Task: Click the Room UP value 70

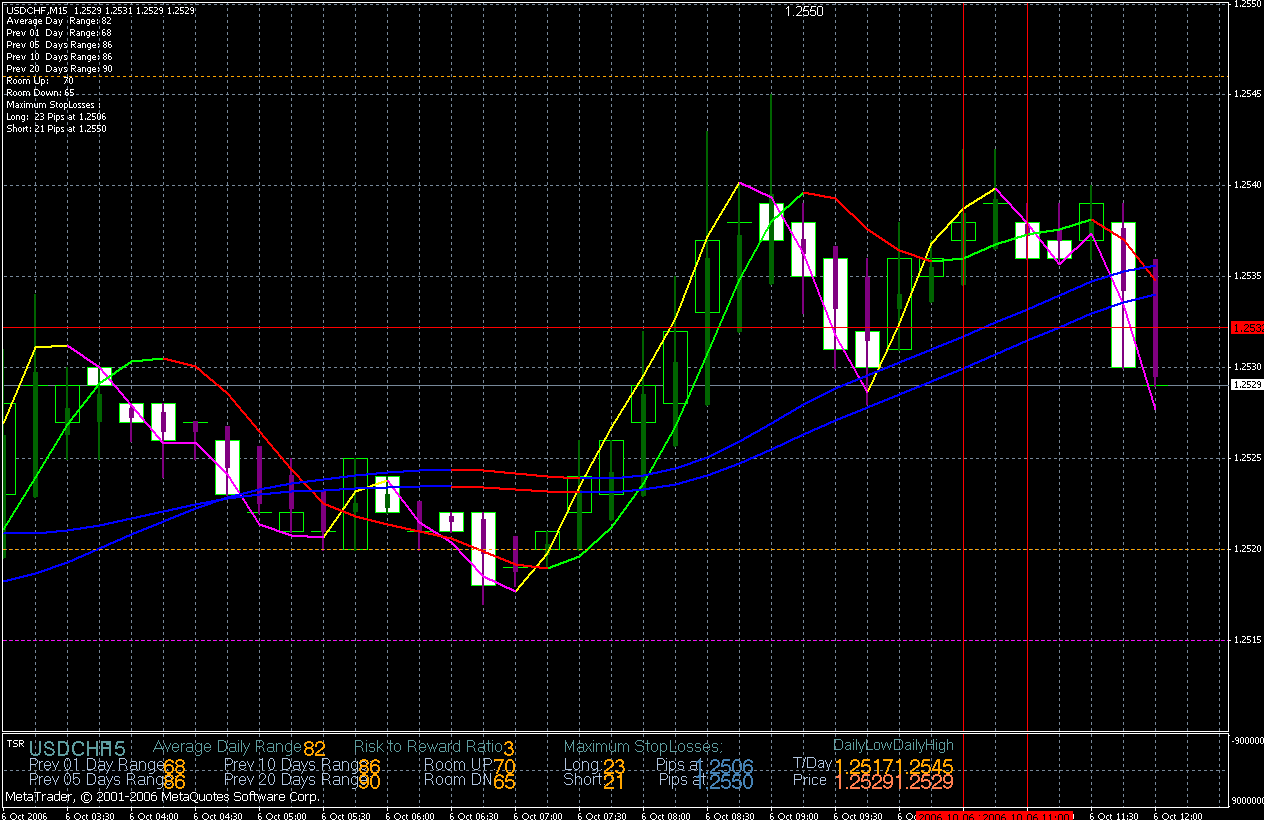Action: pyautogui.click(x=504, y=766)
